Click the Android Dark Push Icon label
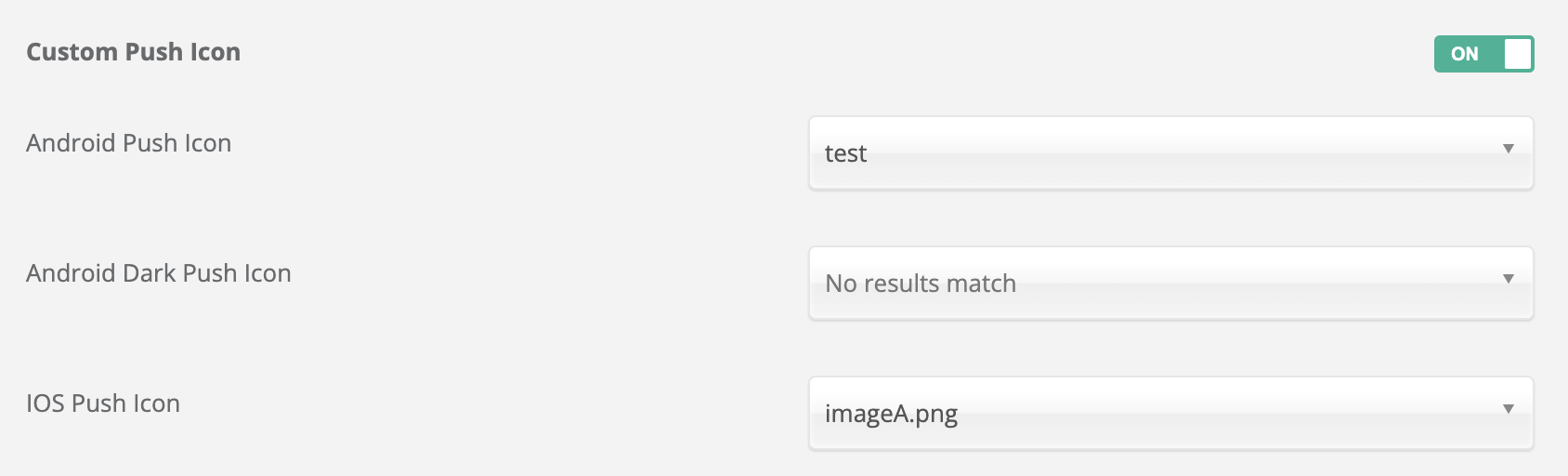1568x476 pixels. [x=158, y=273]
